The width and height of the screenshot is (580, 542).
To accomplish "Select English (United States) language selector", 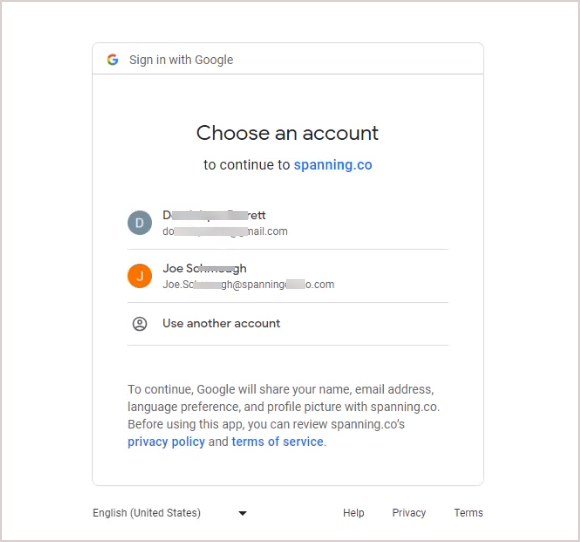I will tap(170, 513).
